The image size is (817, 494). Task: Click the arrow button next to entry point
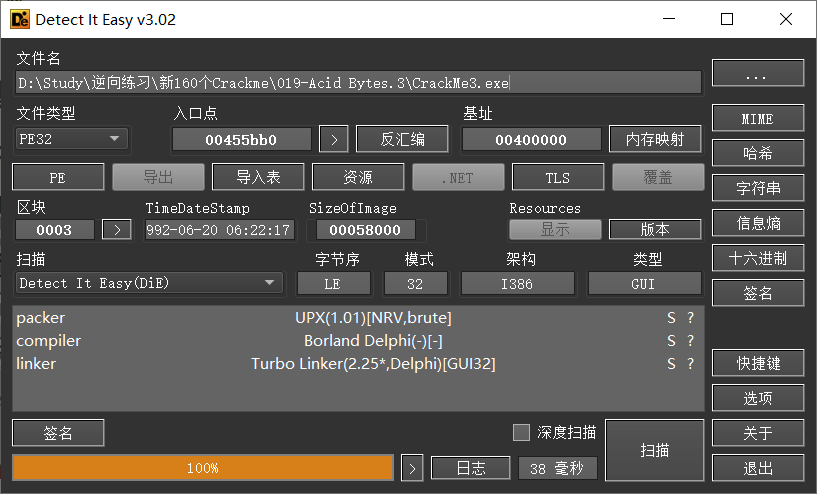click(x=334, y=140)
